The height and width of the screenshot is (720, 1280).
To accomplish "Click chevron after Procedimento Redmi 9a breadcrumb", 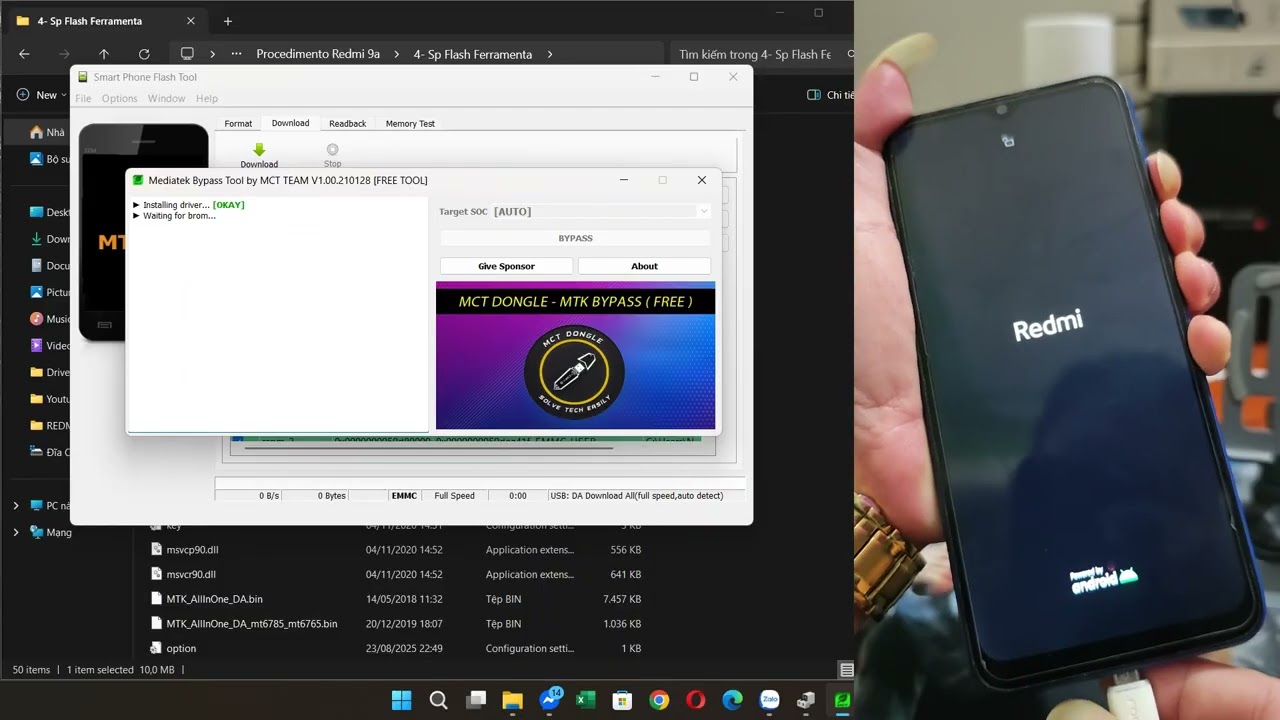I will [397, 54].
